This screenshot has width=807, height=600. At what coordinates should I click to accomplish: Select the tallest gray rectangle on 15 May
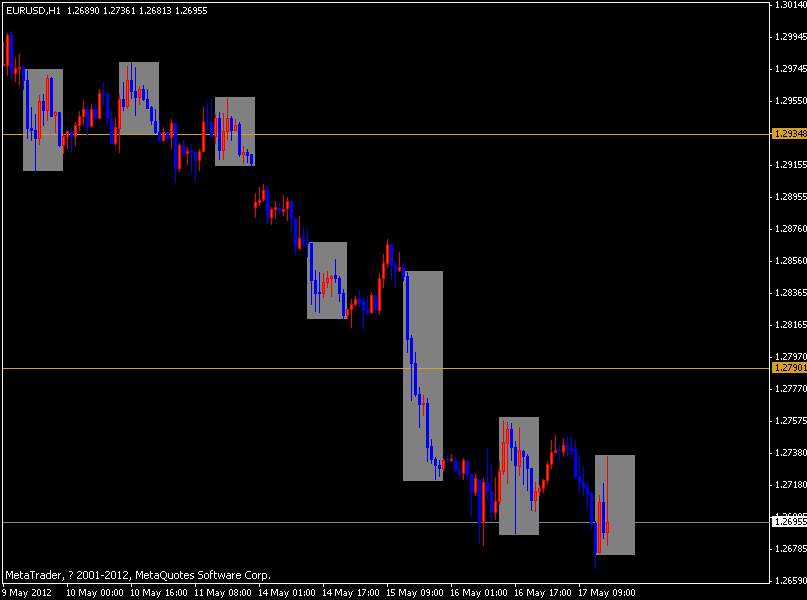pos(423,376)
